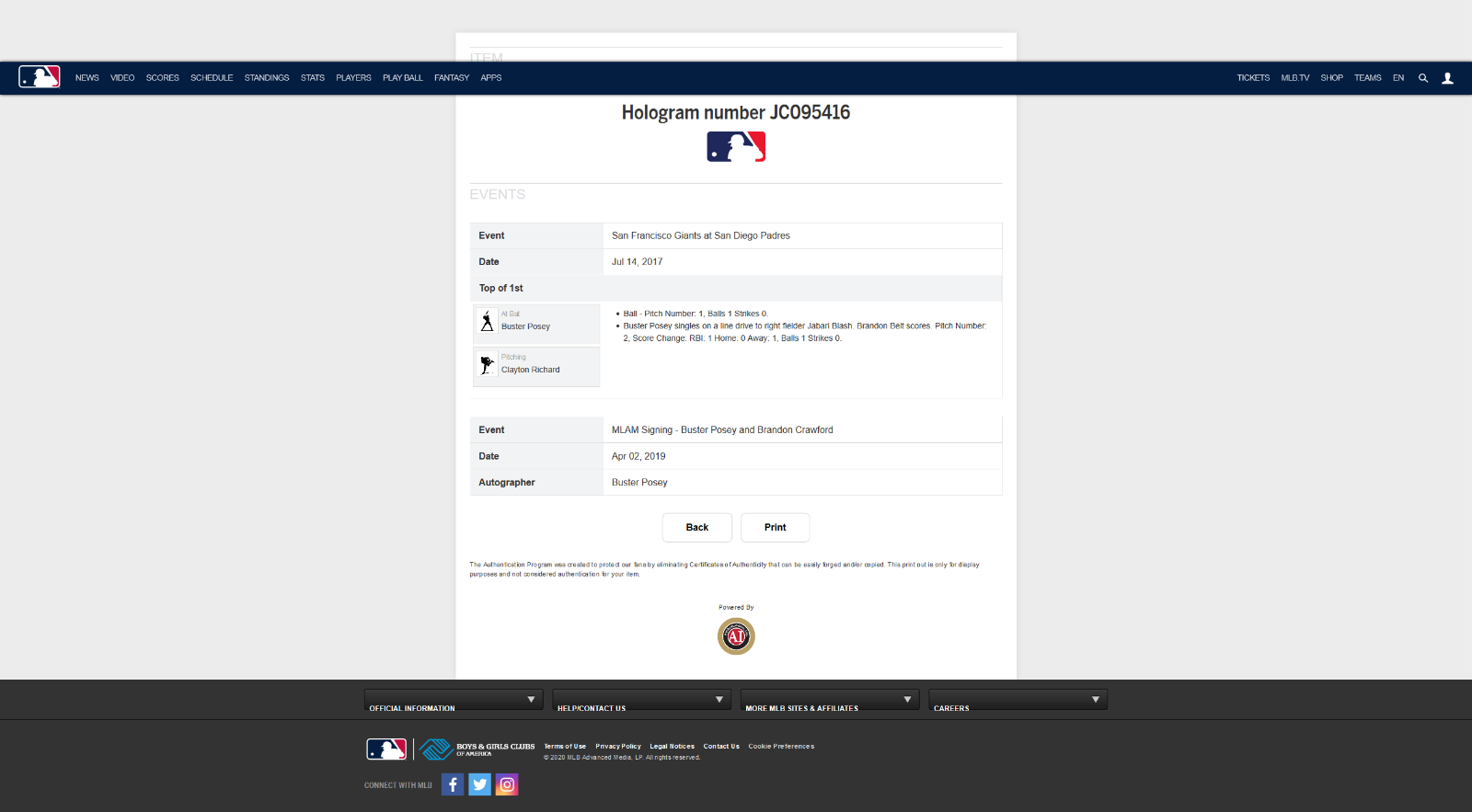Image resolution: width=1472 pixels, height=812 pixels.
Task: Open the Terms of Use link
Action: coord(565,747)
